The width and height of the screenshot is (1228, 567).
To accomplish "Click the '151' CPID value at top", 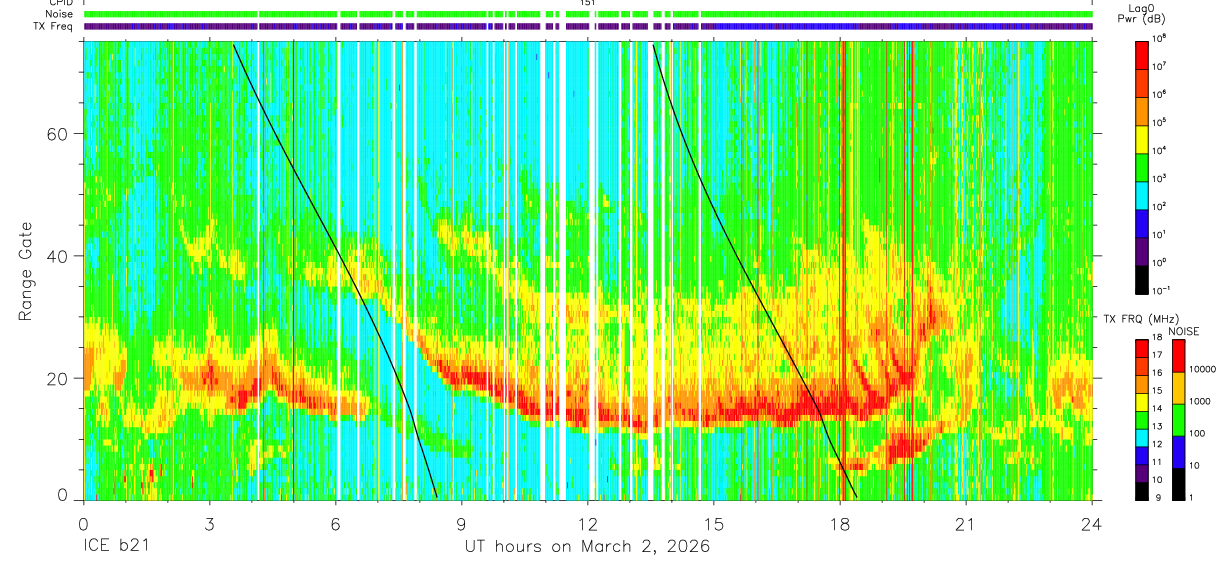I will coord(588,4).
